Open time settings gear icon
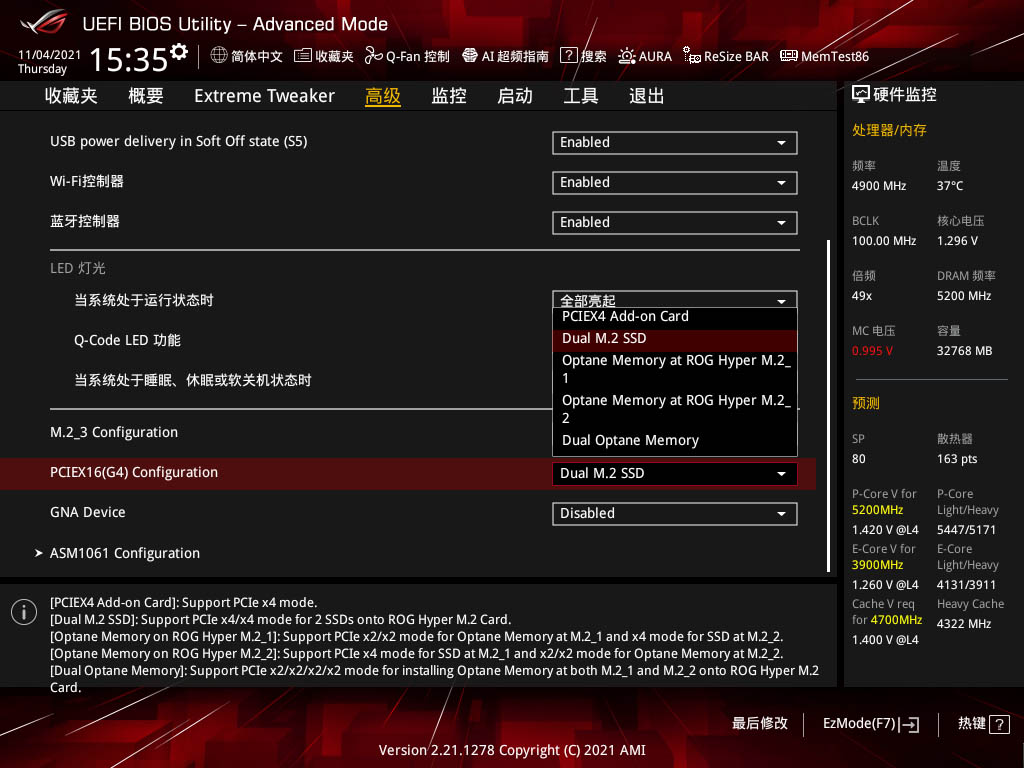 [x=179, y=52]
